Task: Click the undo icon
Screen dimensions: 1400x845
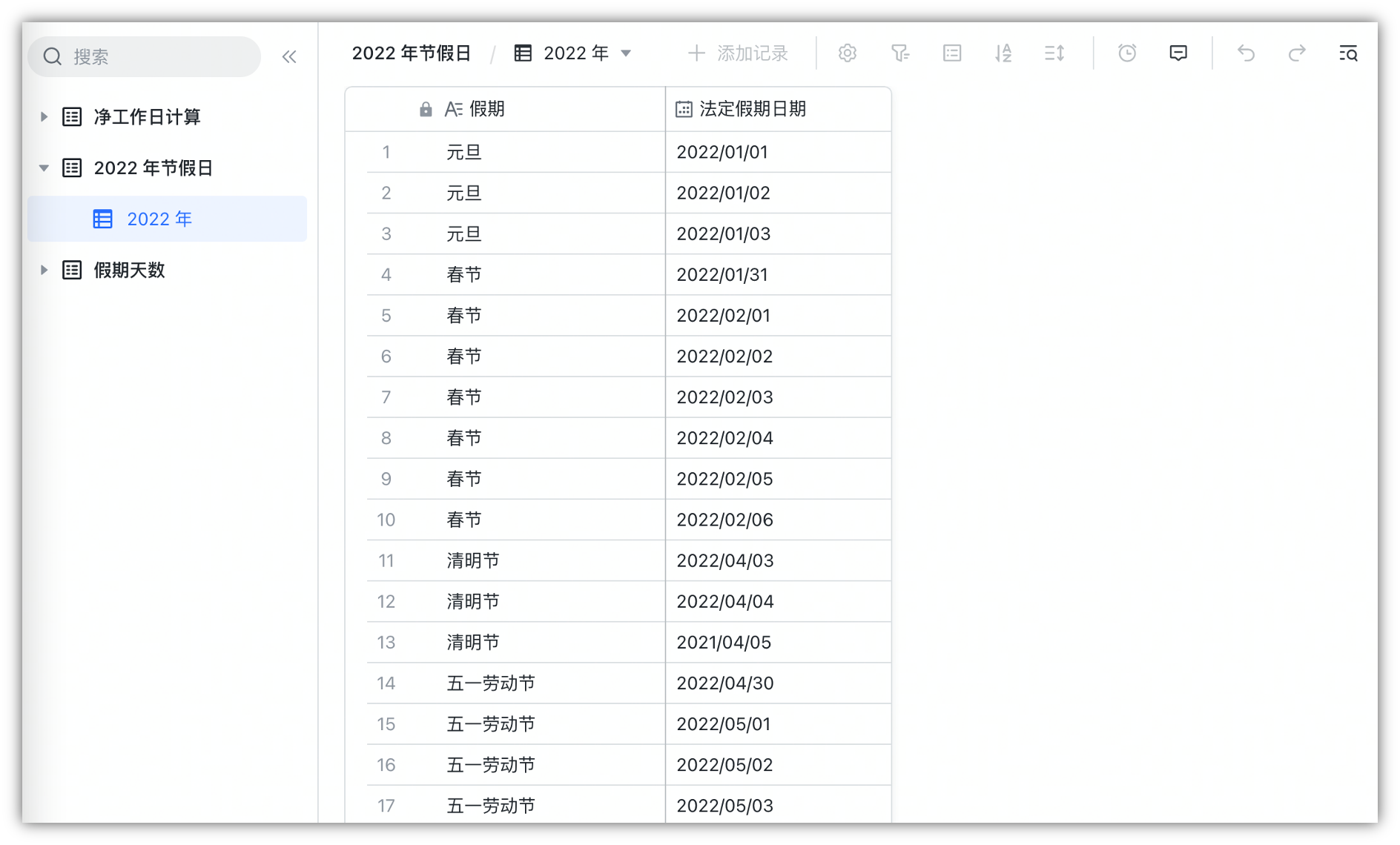Action: 1245,53
